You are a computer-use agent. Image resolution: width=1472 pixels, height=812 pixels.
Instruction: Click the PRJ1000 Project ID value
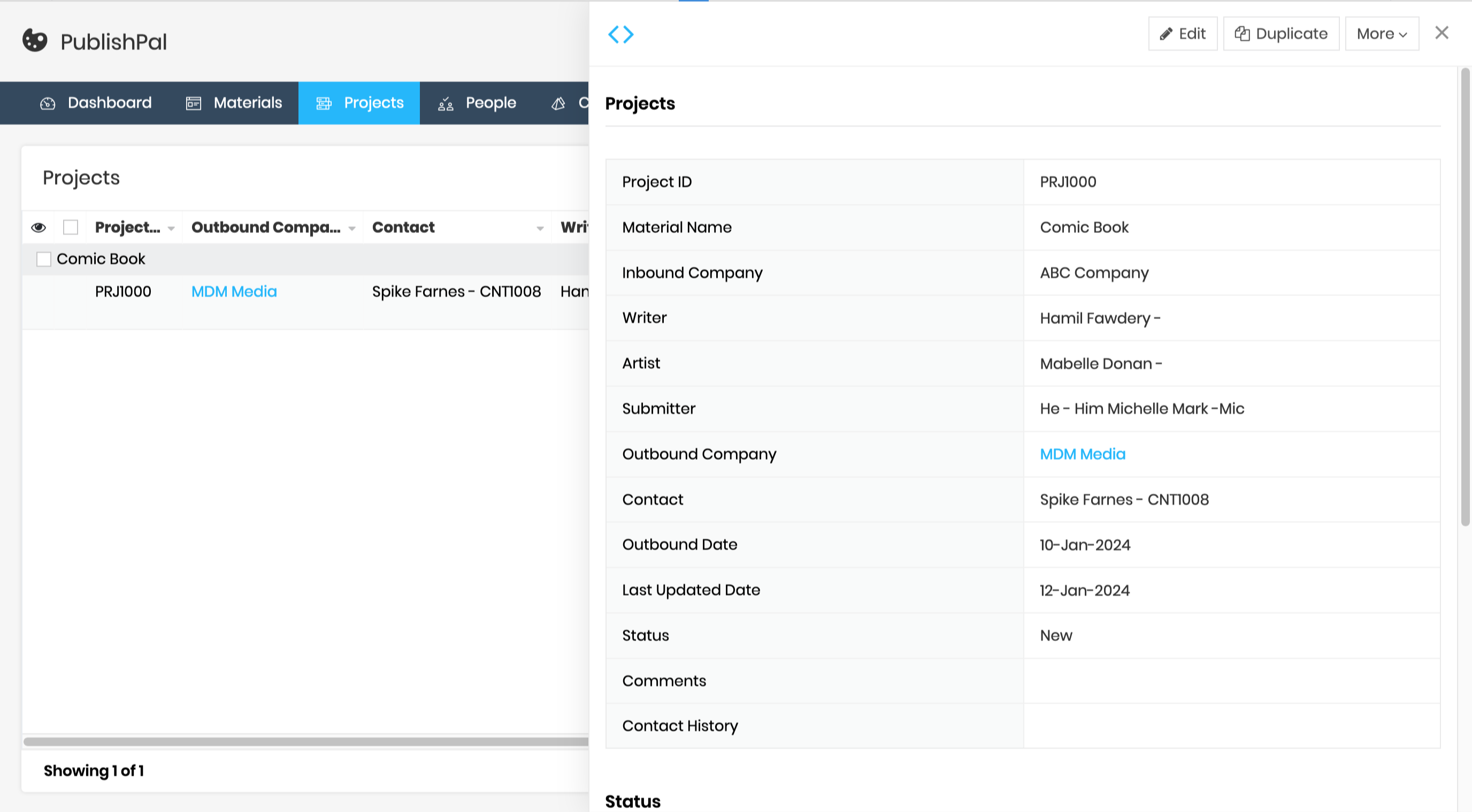(x=1068, y=182)
